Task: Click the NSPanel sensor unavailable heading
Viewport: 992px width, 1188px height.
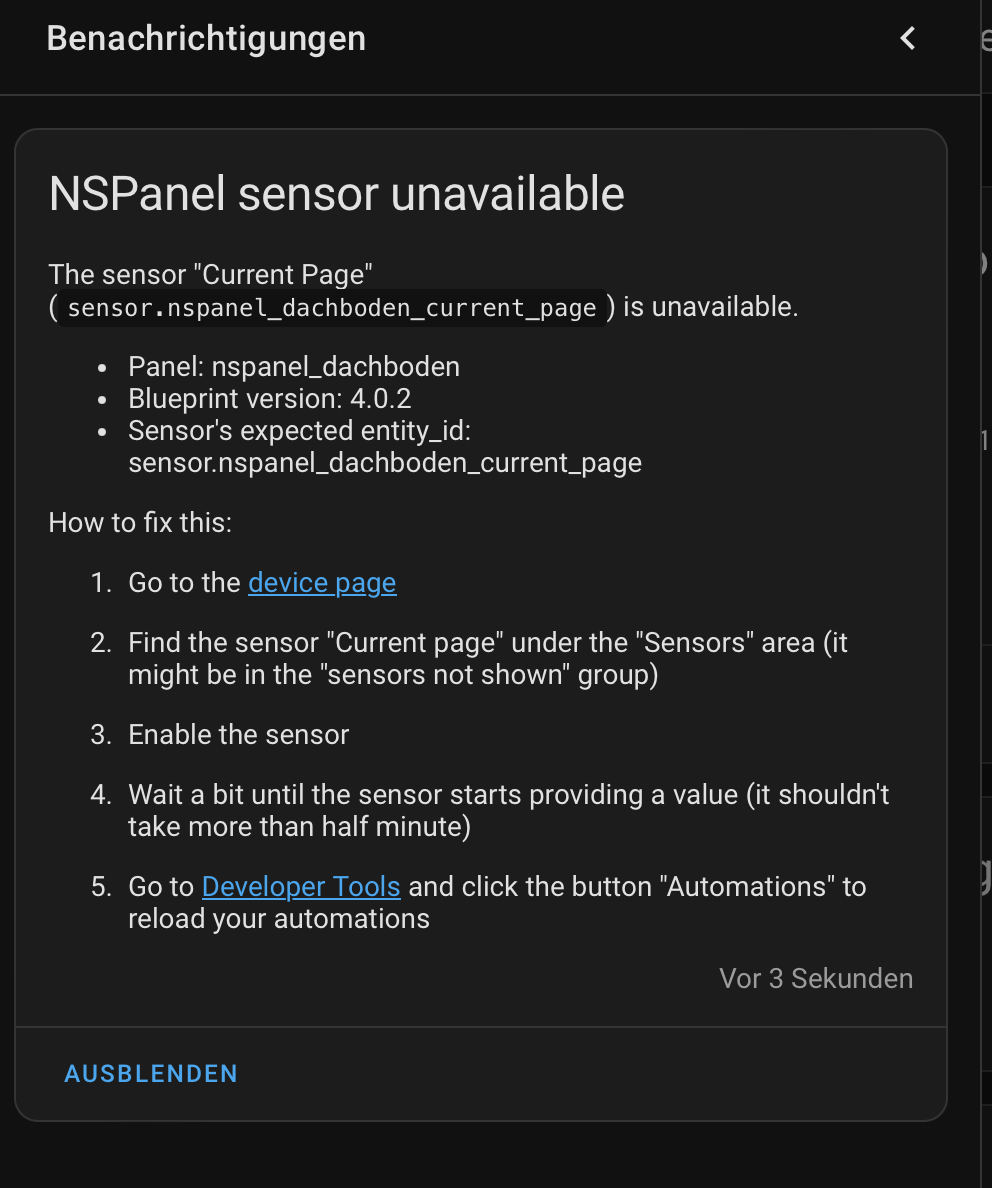Action: point(336,194)
